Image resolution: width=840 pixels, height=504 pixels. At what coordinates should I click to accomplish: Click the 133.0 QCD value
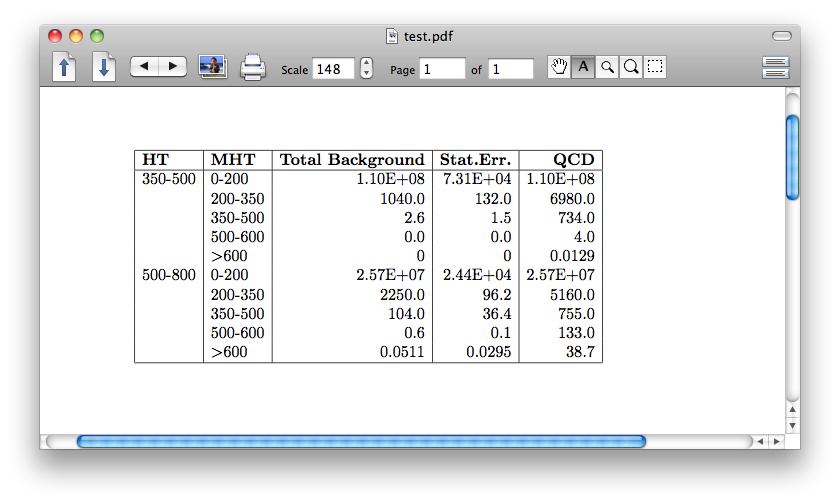(576, 333)
